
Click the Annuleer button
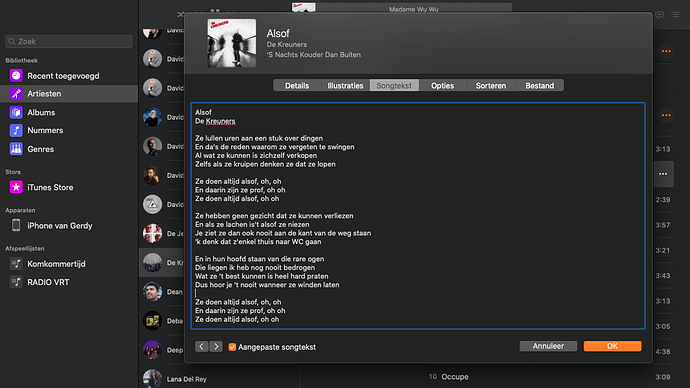(x=548, y=346)
